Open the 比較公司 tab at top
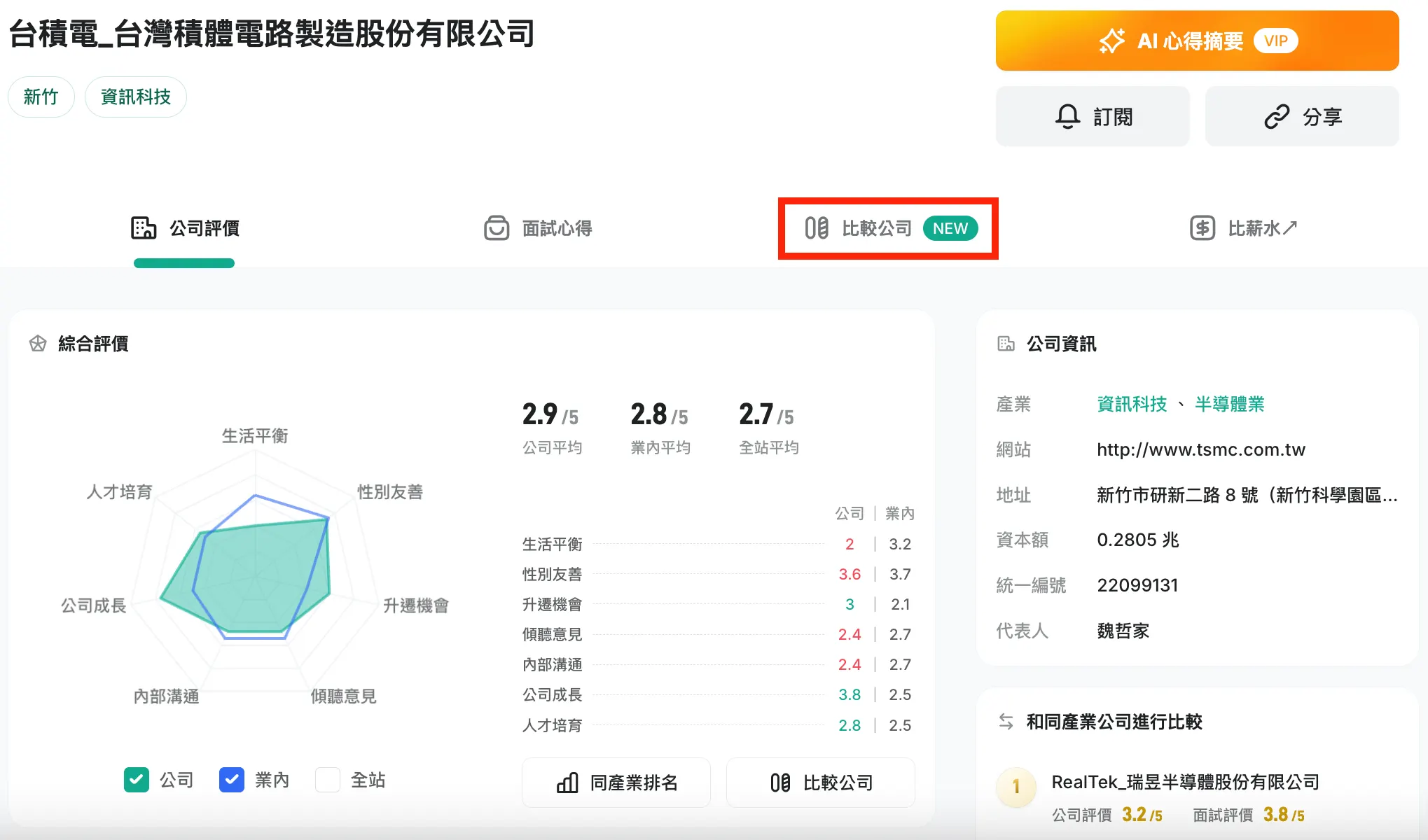The image size is (1428, 840). click(x=888, y=228)
